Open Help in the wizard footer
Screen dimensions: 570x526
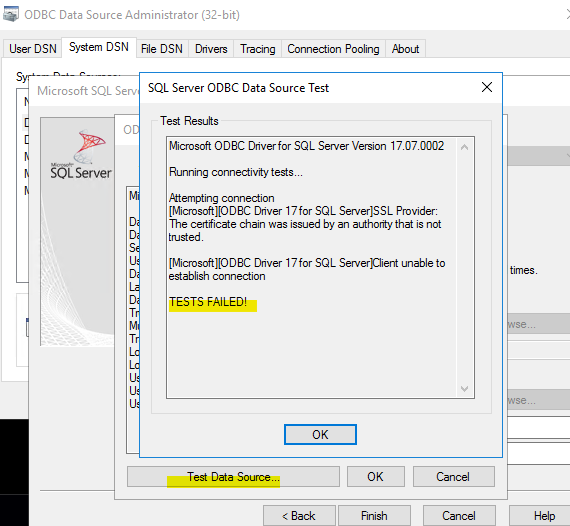[539, 515]
